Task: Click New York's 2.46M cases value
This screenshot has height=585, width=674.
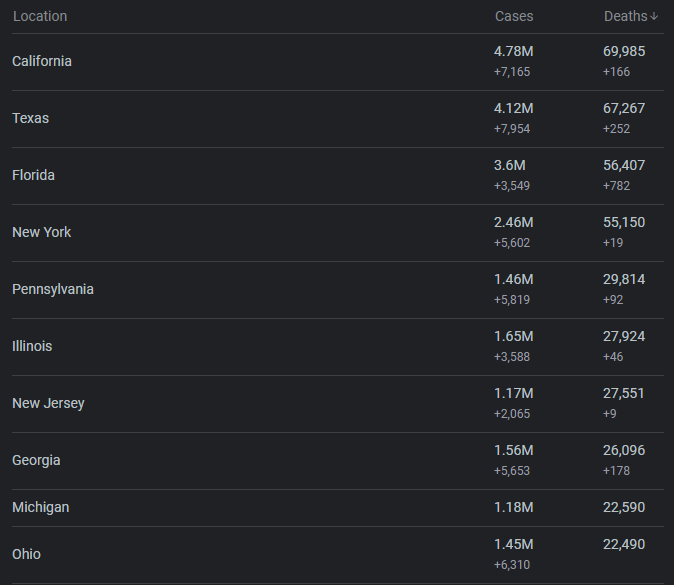Action: (x=514, y=222)
